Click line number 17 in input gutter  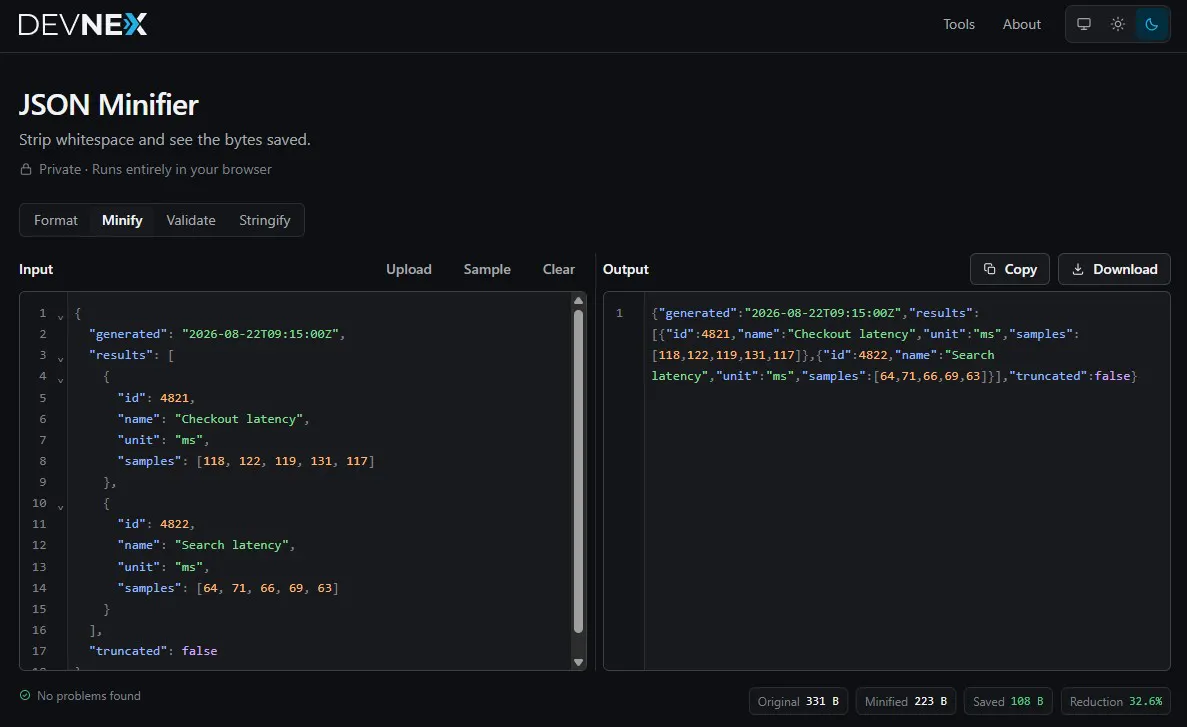39,651
